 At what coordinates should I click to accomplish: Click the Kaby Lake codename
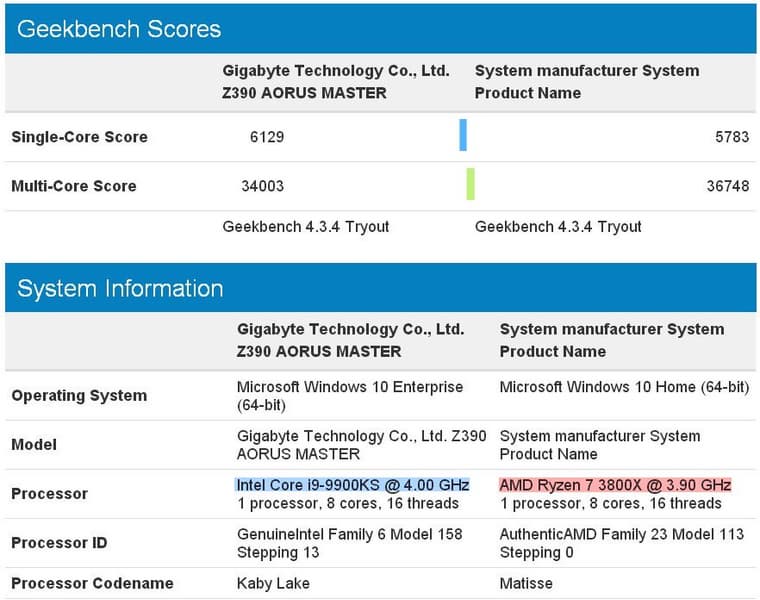tap(273, 583)
